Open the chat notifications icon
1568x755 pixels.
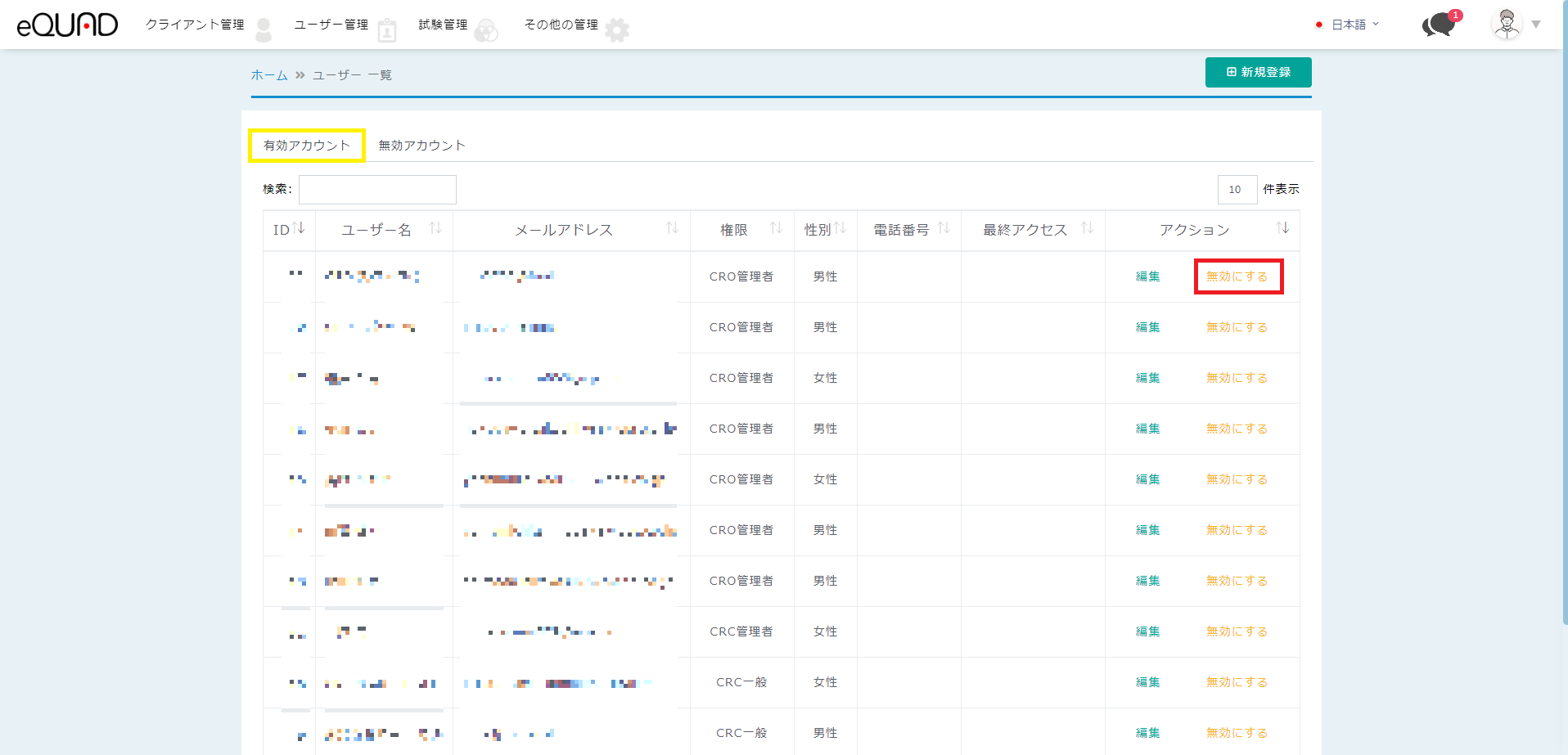(1440, 25)
